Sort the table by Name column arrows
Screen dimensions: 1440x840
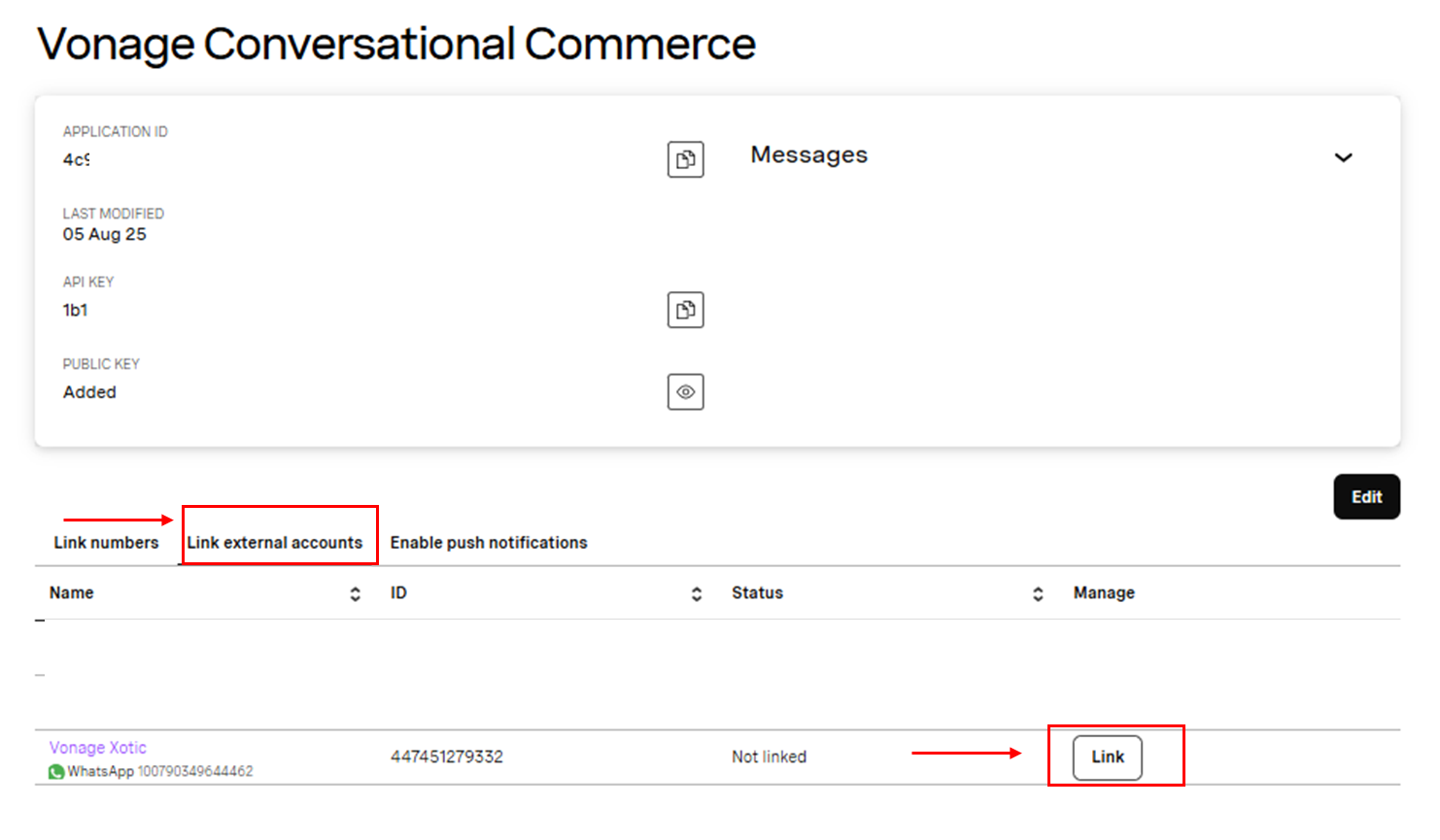[356, 594]
